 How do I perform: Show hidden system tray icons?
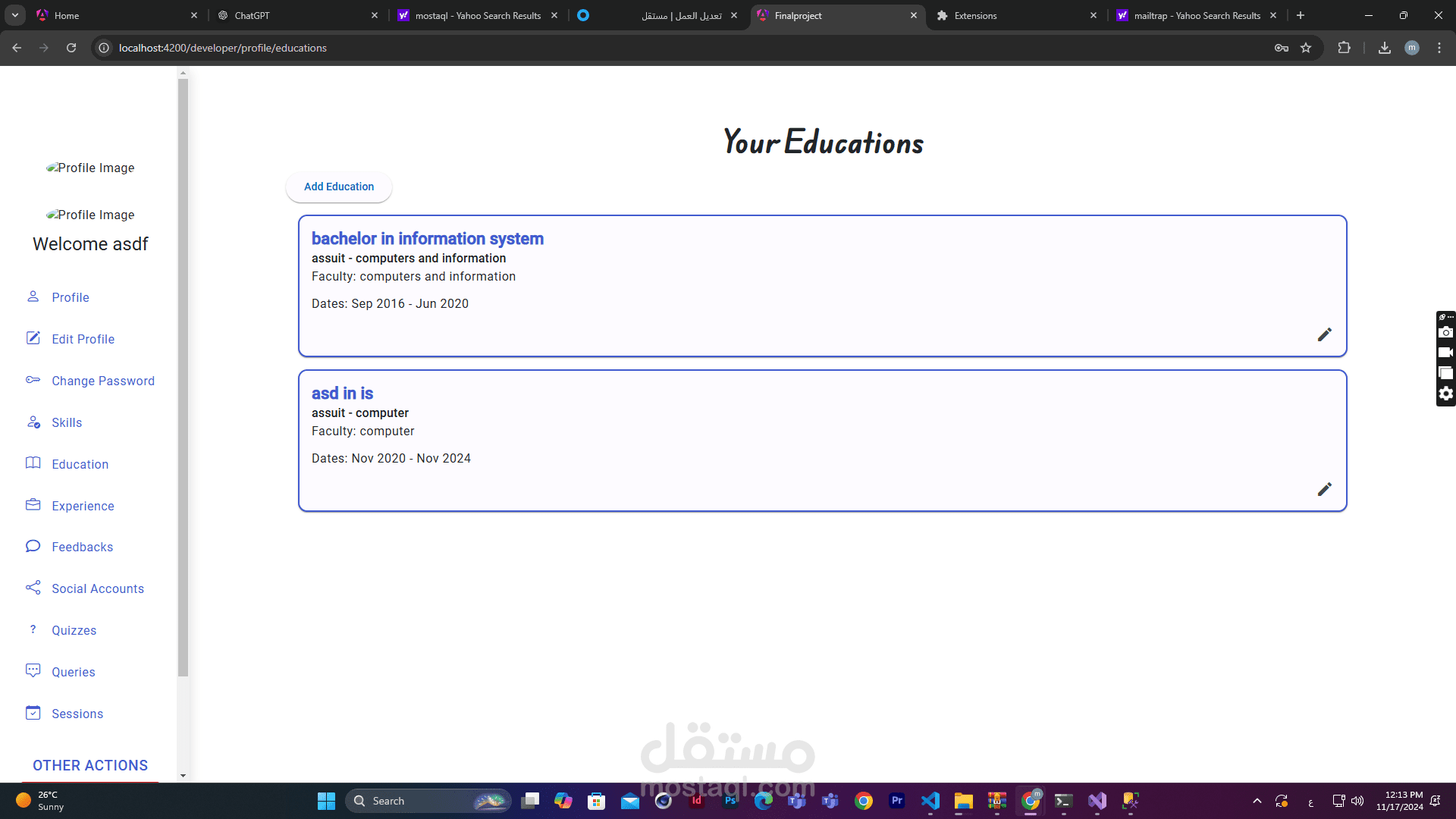pyautogui.click(x=1257, y=801)
